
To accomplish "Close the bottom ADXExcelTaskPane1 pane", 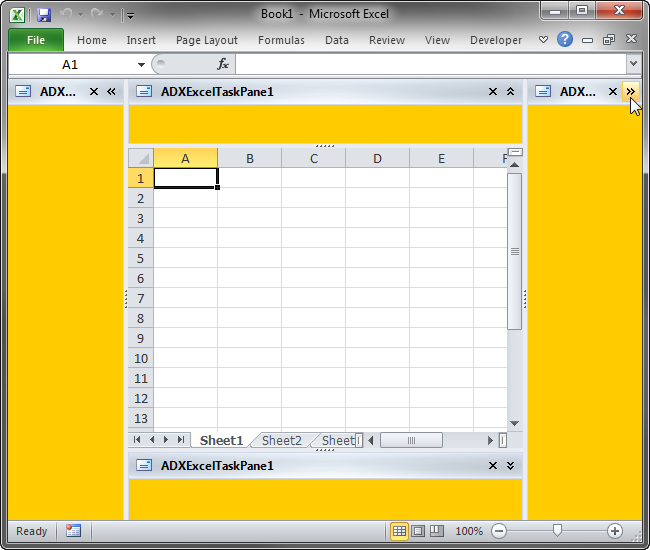I will click(x=492, y=465).
